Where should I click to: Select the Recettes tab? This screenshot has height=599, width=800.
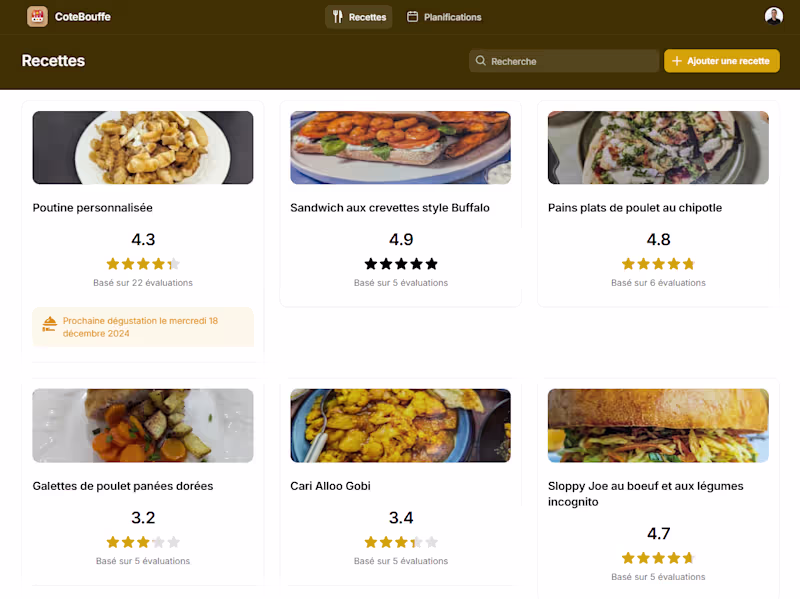(358, 17)
